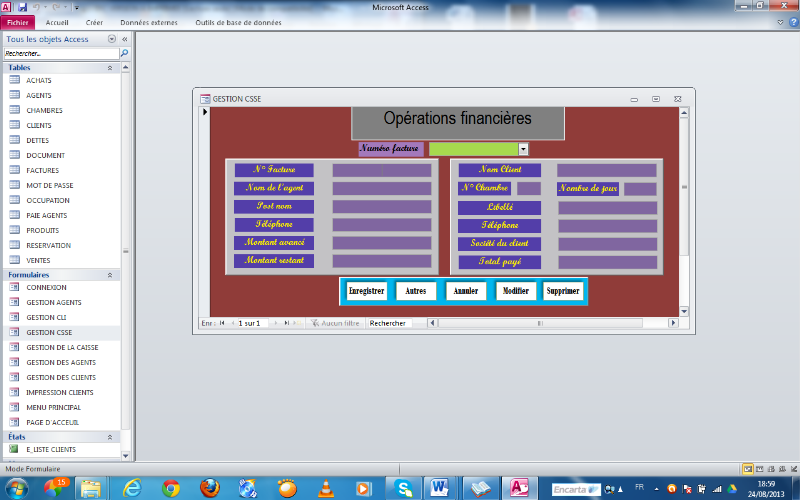Click the N° Facture input field

(382, 170)
